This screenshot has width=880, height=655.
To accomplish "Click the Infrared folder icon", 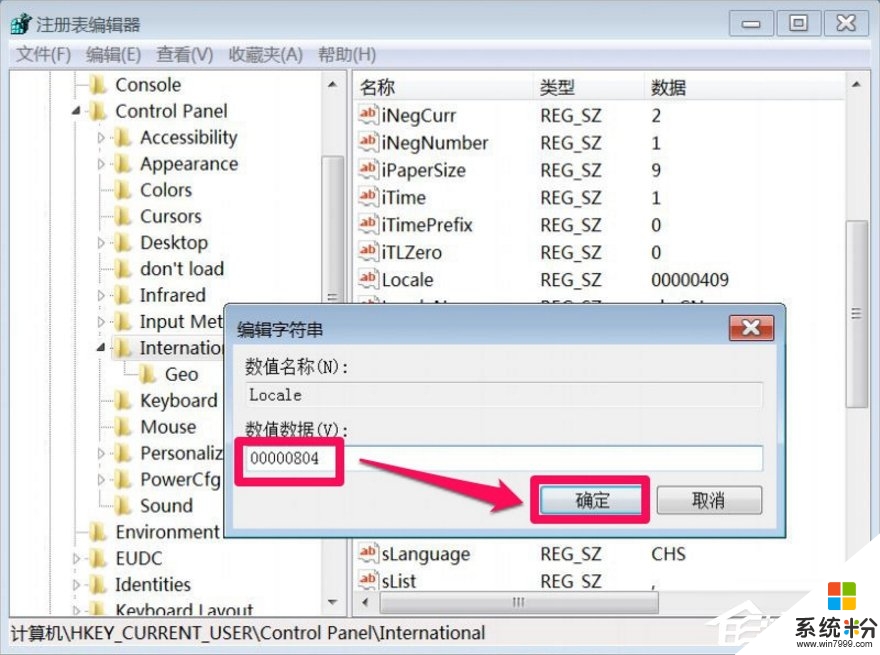I will pyautogui.click(x=123, y=295).
